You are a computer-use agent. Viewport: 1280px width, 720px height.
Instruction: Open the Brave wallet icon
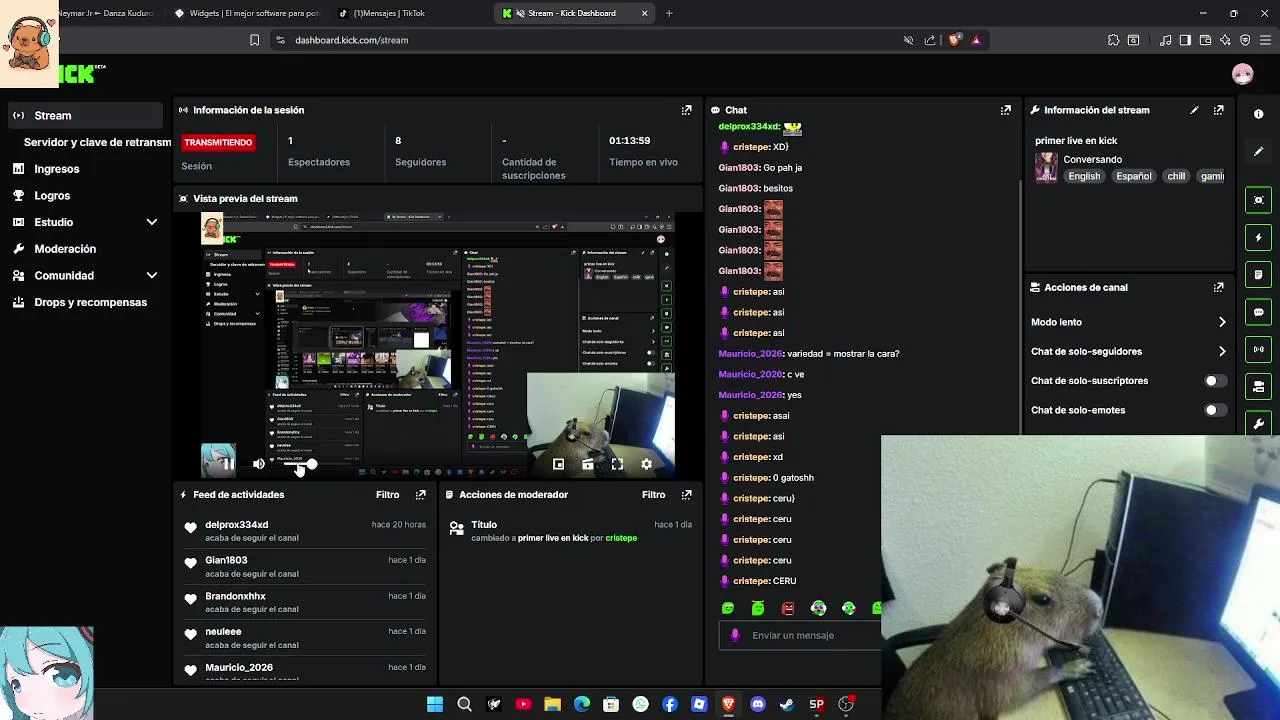pos(1205,40)
